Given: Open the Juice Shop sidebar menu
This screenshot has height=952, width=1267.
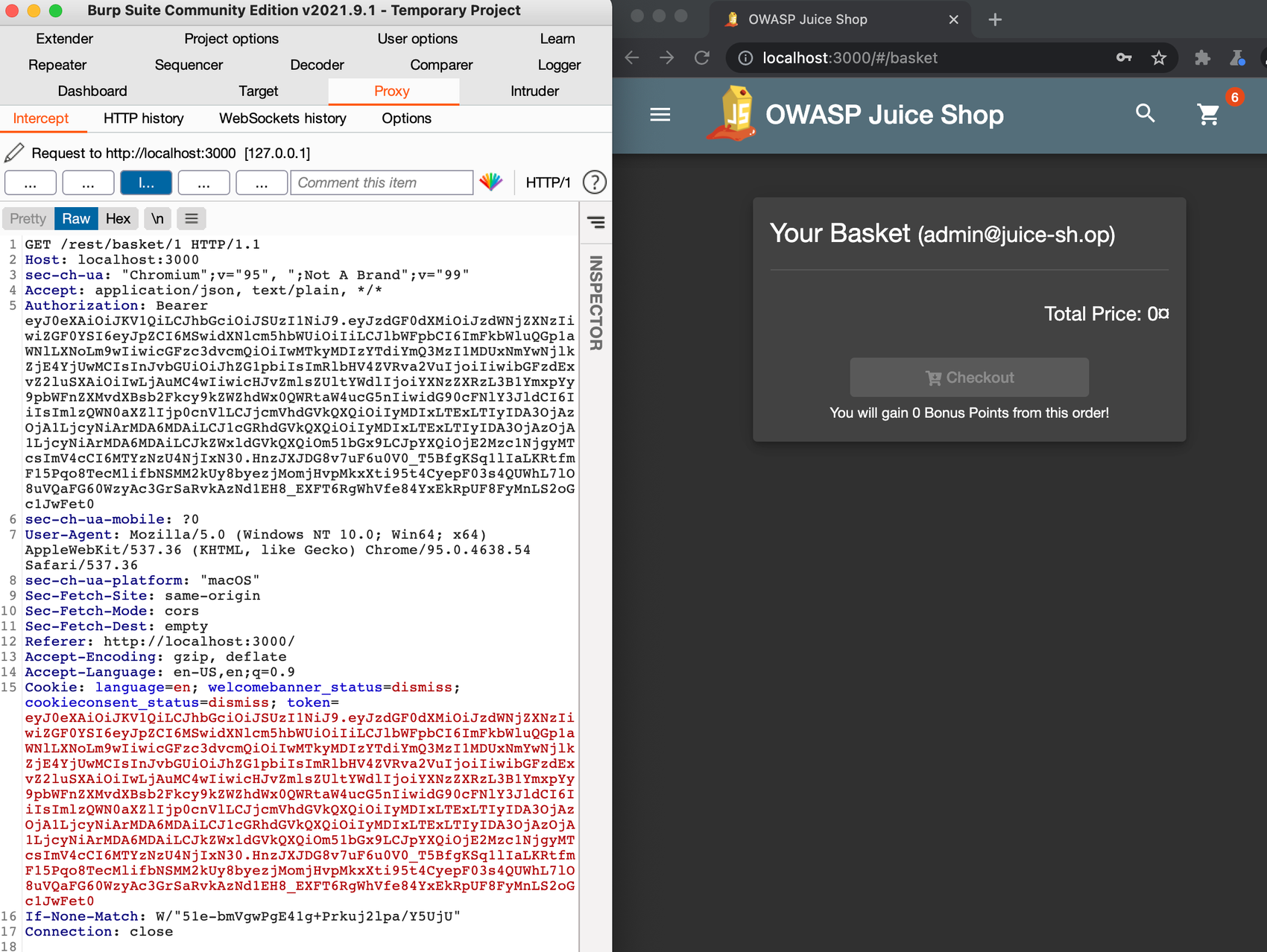Looking at the screenshot, I should tap(660, 115).
